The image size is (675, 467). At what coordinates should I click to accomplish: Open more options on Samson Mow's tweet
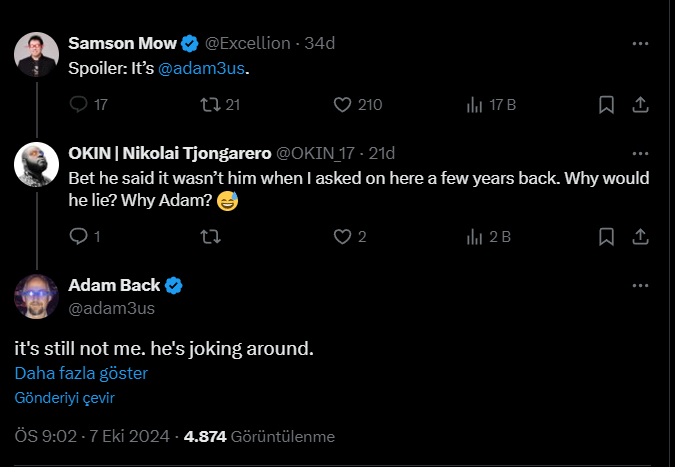pos(641,44)
